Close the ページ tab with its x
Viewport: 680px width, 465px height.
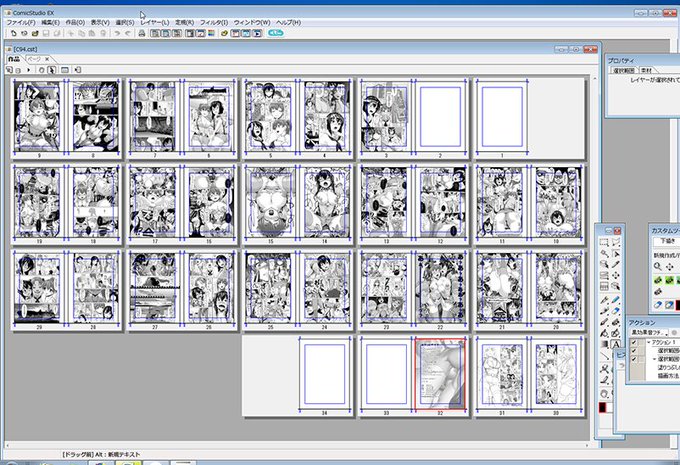(x=47, y=59)
